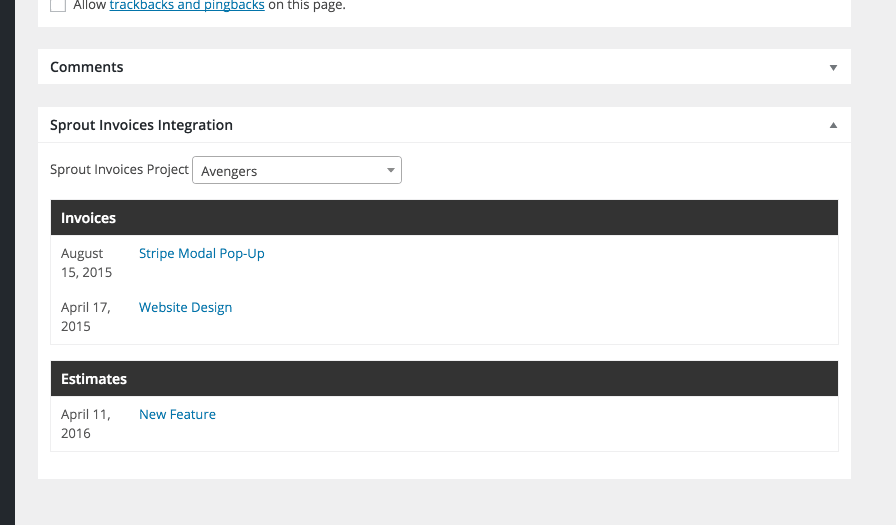The image size is (896, 525).
Task: Open the New Feature estimate
Action: (x=177, y=415)
